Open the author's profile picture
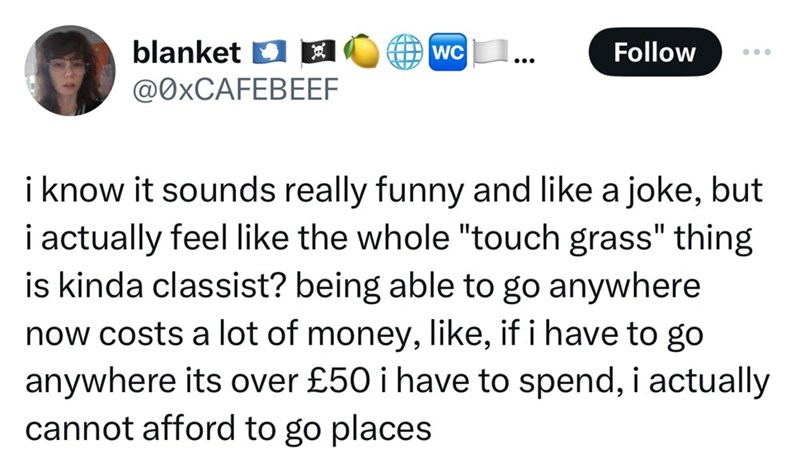The width and height of the screenshot is (800, 468). [70, 70]
